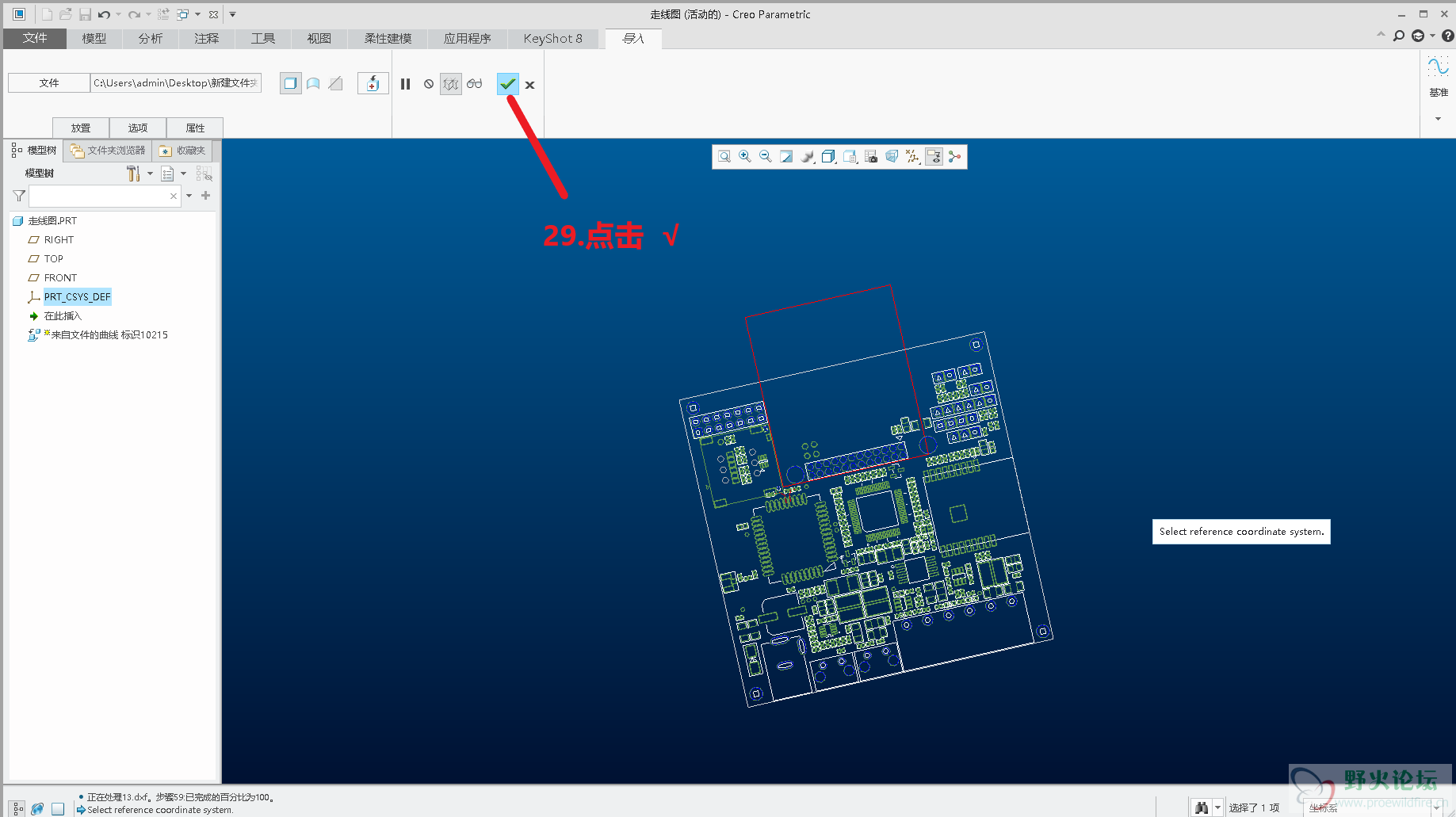Click the regenerate icon in quick access
Screen dimensions: 1456x817
click(163, 14)
